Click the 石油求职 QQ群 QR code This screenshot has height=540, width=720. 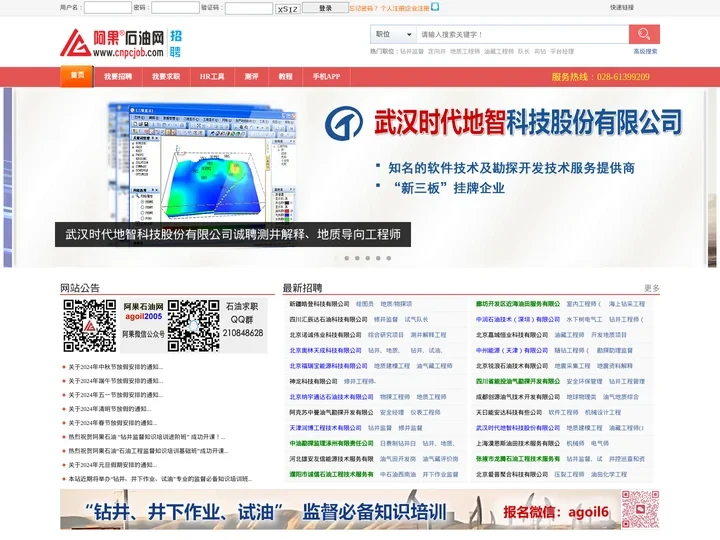pyautogui.click(x=193, y=326)
